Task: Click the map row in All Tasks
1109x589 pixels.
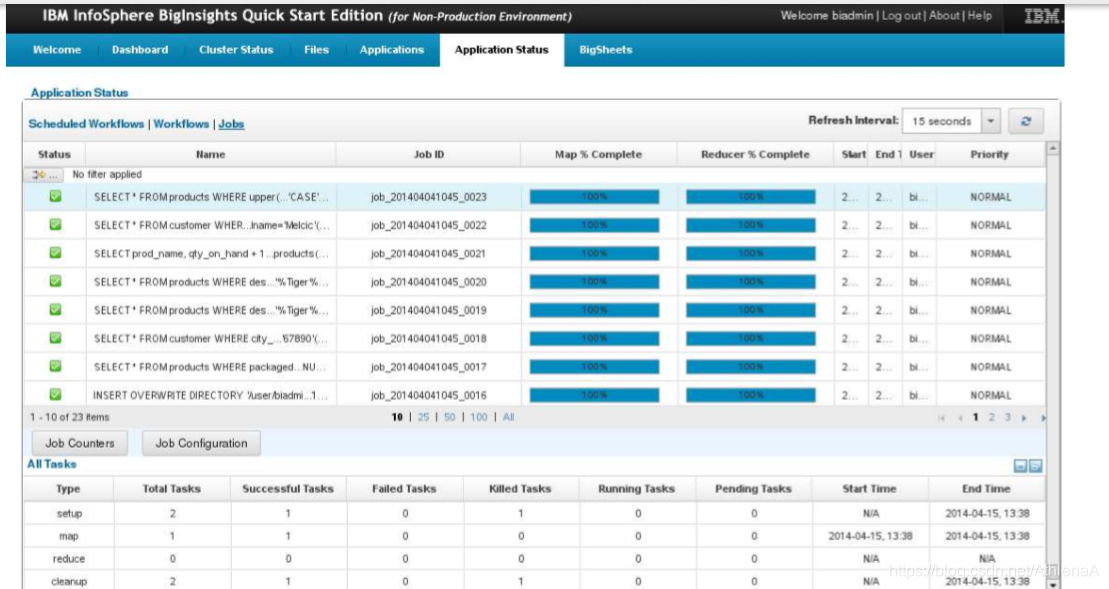Action: (535, 536)
